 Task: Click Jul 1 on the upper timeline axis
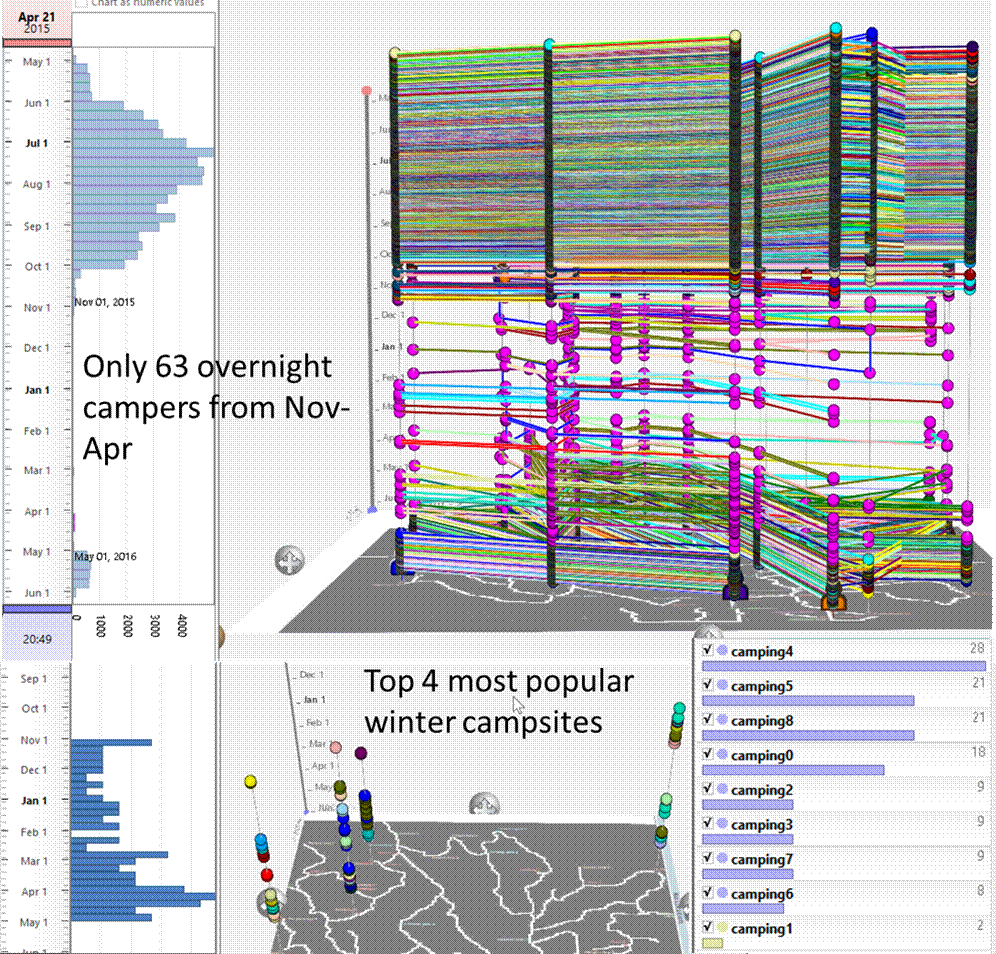(35, 143)
